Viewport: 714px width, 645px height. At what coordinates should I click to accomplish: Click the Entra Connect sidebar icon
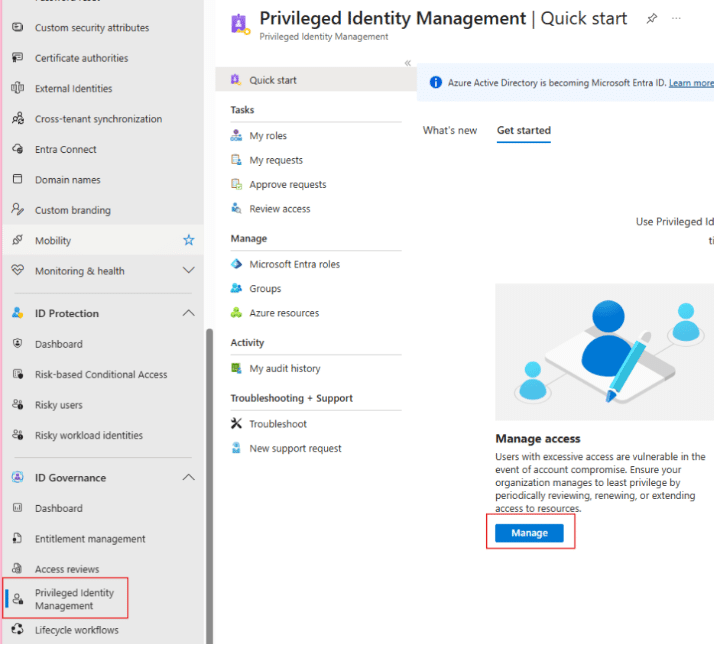pyautogui.click(x=17, y=149)
